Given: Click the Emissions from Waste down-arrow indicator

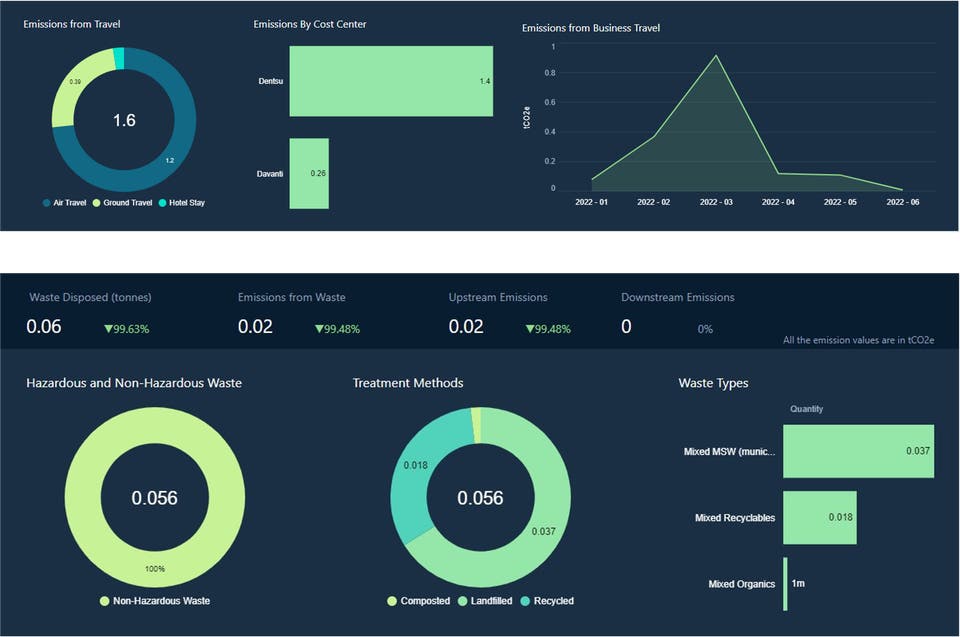Looking at the screenshot, I should point(336,328).
